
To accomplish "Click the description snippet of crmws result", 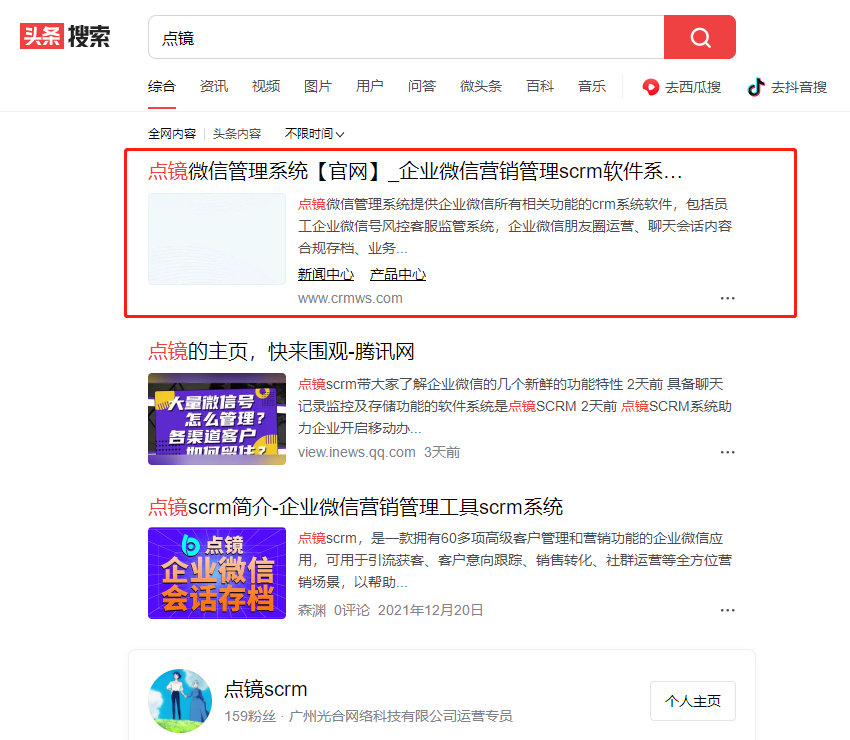I will pyautogui.click(x=515, y=226).
